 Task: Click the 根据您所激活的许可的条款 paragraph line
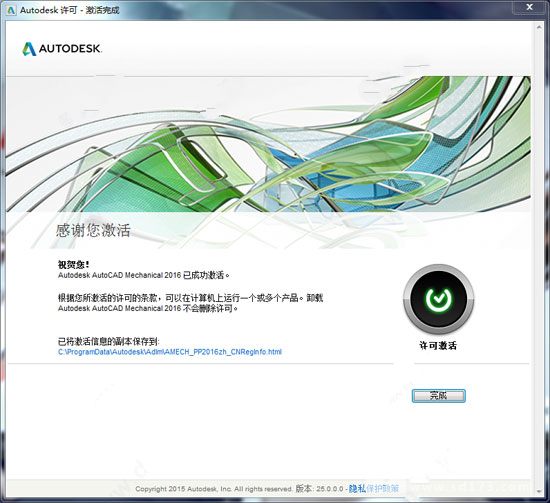click(x=190, y=298)
